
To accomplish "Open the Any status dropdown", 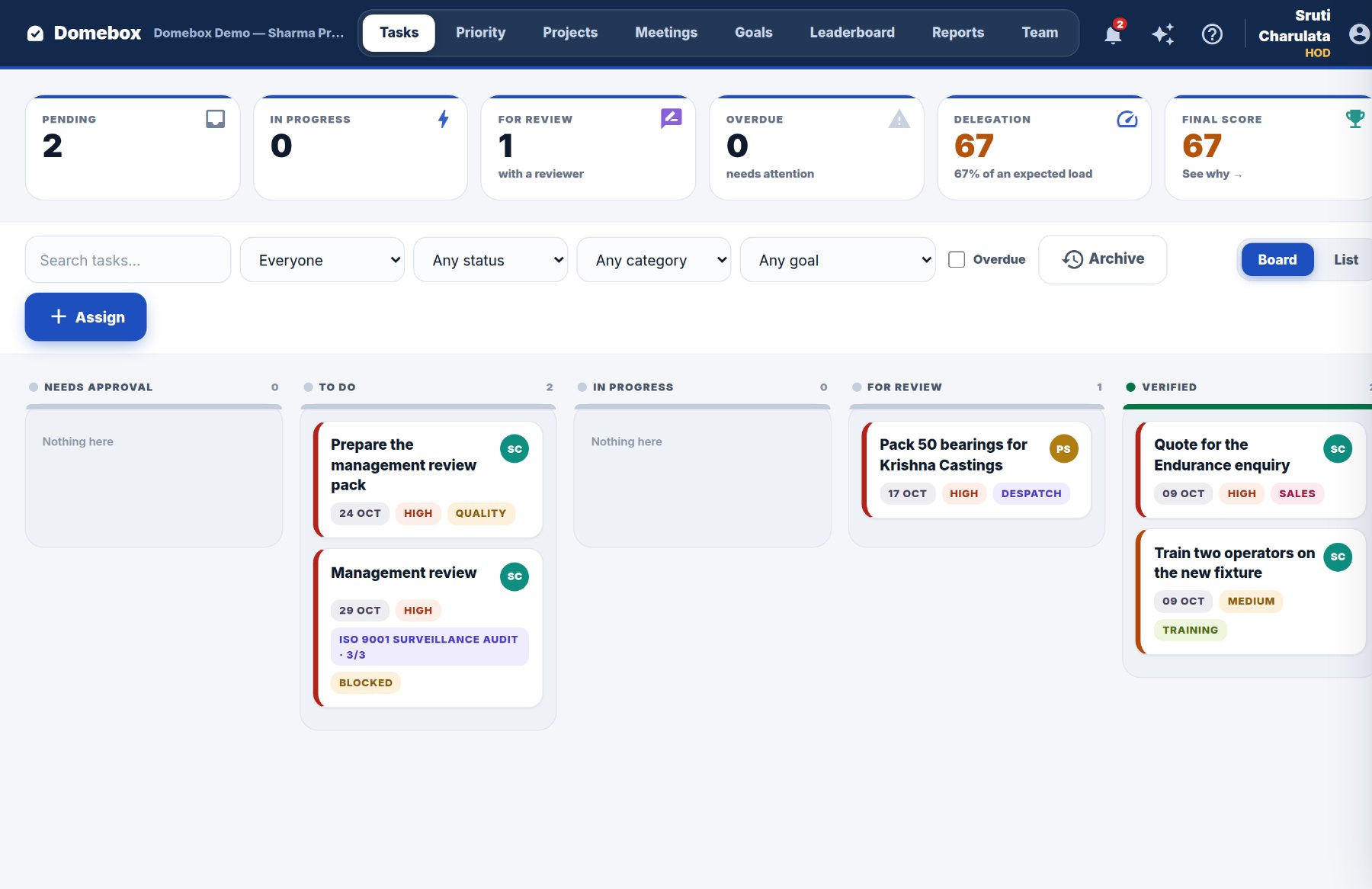I will [490, 260].
